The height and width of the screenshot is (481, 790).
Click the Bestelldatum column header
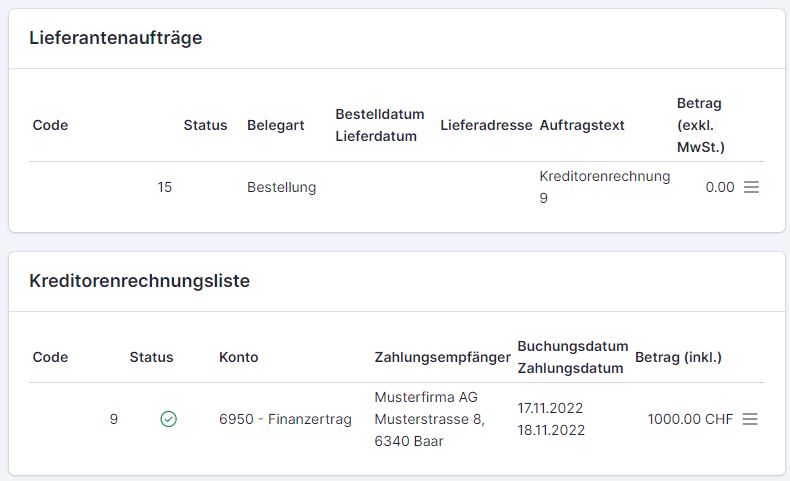[x=380, y=114]
